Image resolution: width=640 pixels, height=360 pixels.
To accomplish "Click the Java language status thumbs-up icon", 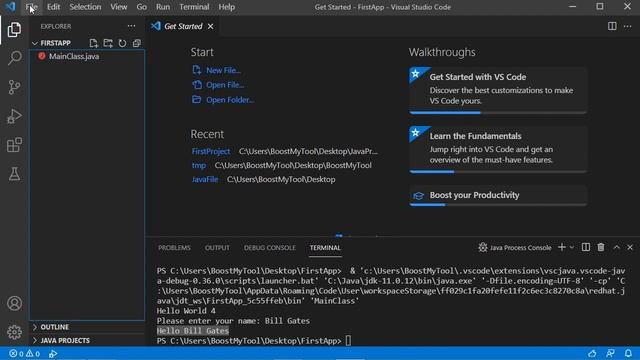I will tap(592, 353).
